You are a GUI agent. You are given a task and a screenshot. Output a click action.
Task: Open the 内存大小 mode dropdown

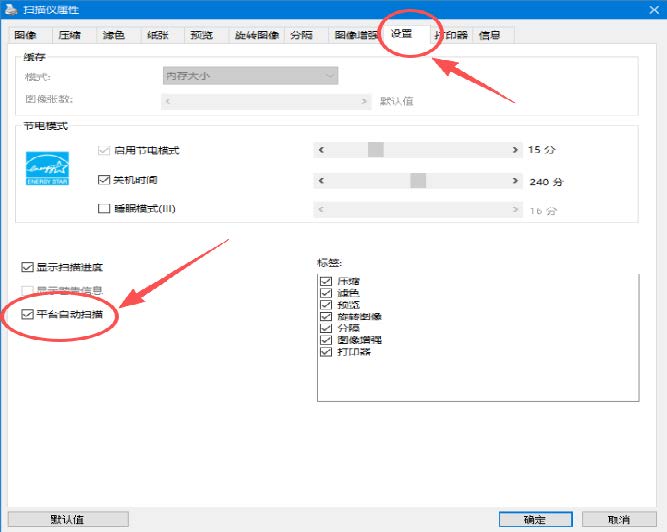pyautogui.click(x=251, y=76)
